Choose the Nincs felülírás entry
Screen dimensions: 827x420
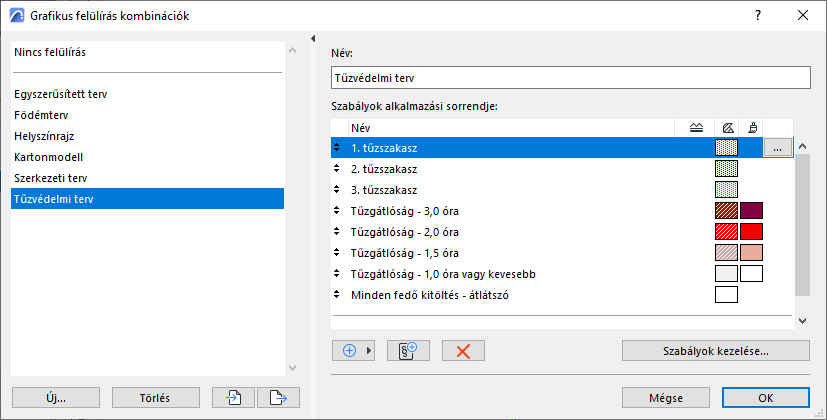57,50
